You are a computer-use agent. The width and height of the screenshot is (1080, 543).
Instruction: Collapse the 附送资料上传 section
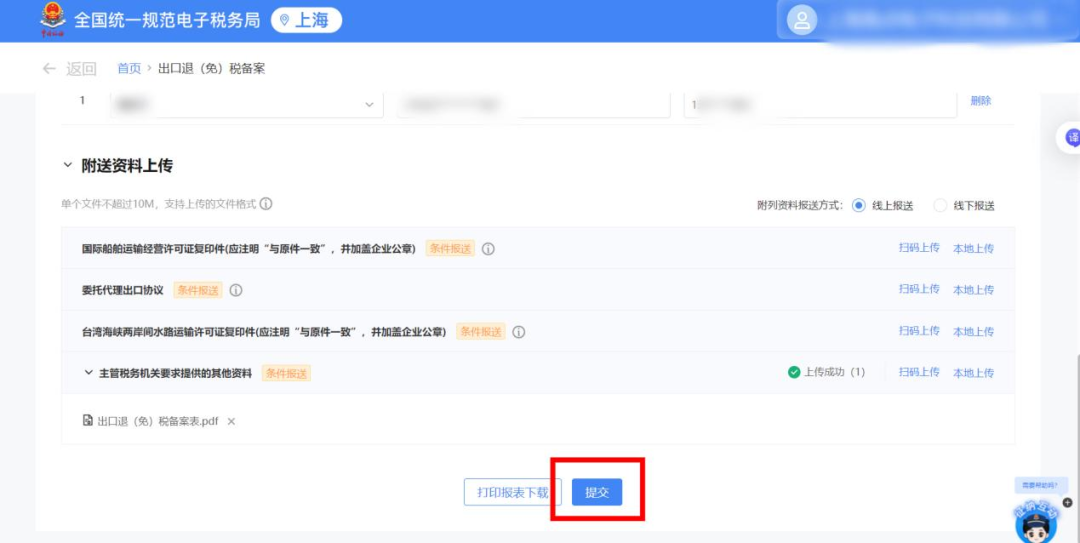pos(68,165)
